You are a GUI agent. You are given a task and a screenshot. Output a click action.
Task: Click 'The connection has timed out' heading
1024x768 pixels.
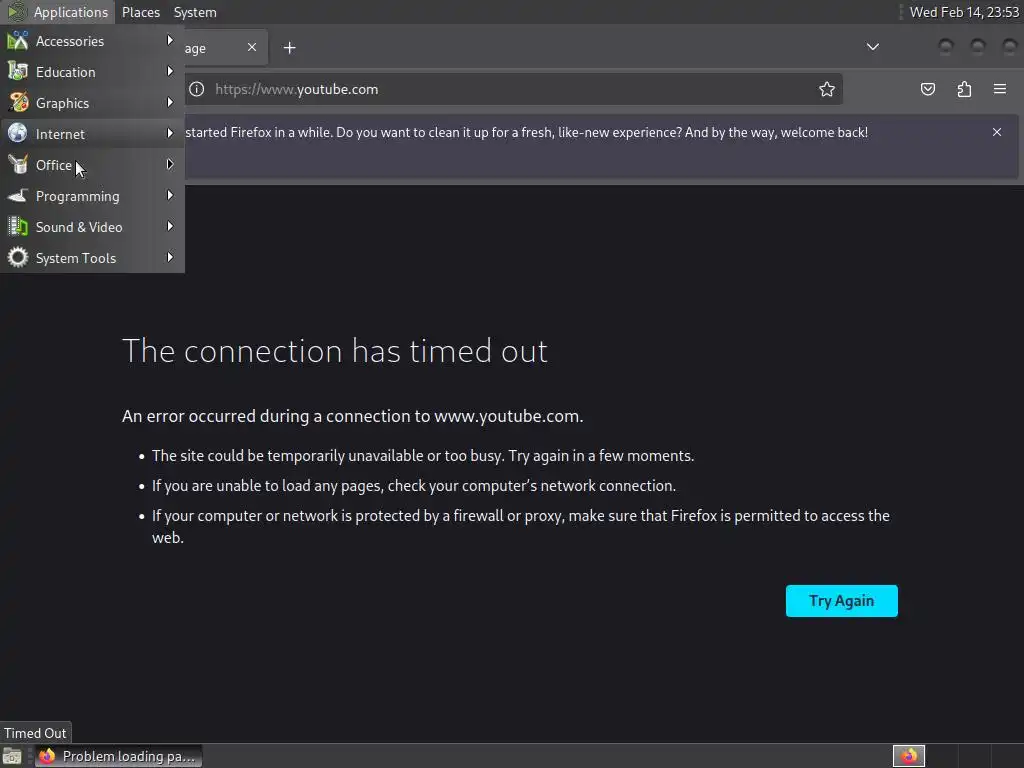coord(334,351)
